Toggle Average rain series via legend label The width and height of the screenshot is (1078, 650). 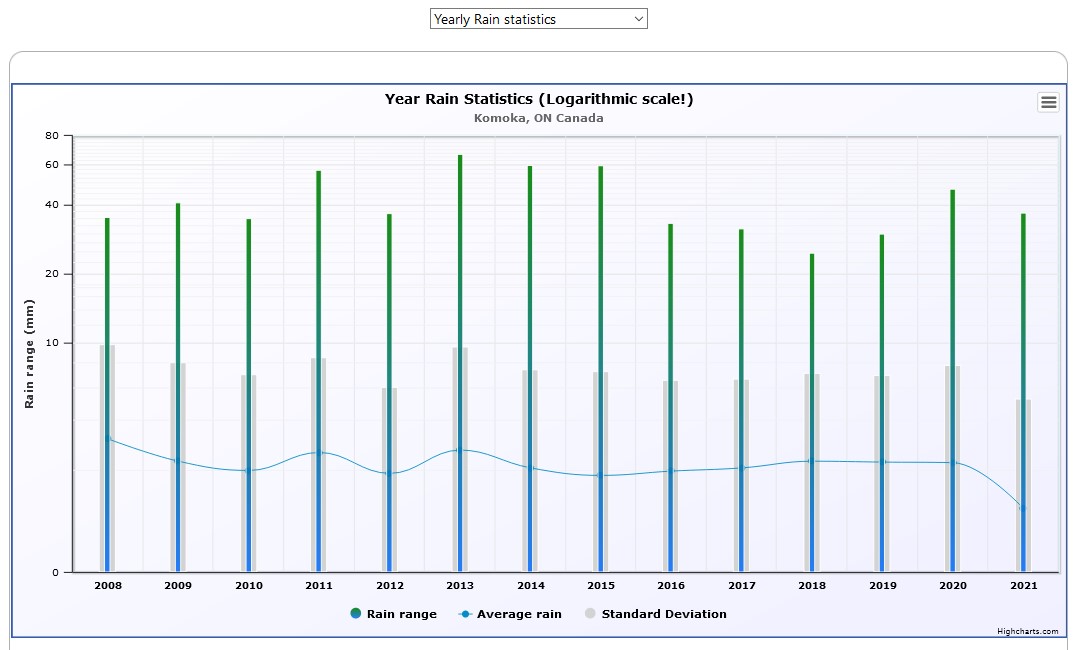click(x=519, y=614)
